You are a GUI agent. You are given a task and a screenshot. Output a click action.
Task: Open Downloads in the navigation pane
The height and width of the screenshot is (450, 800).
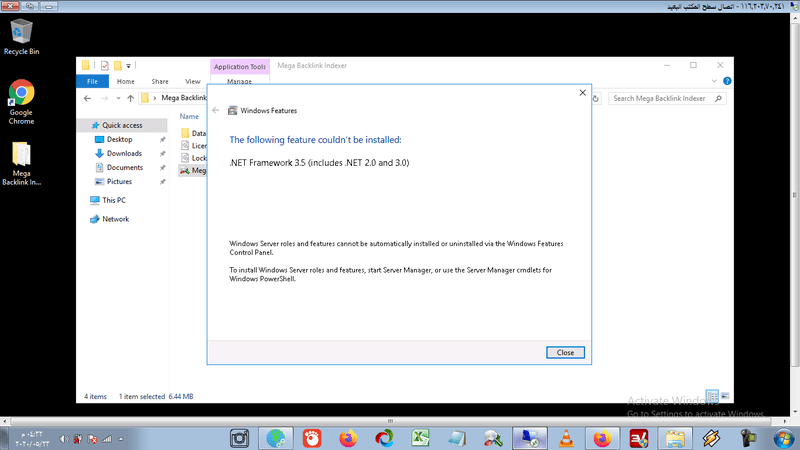pos(124,153)
